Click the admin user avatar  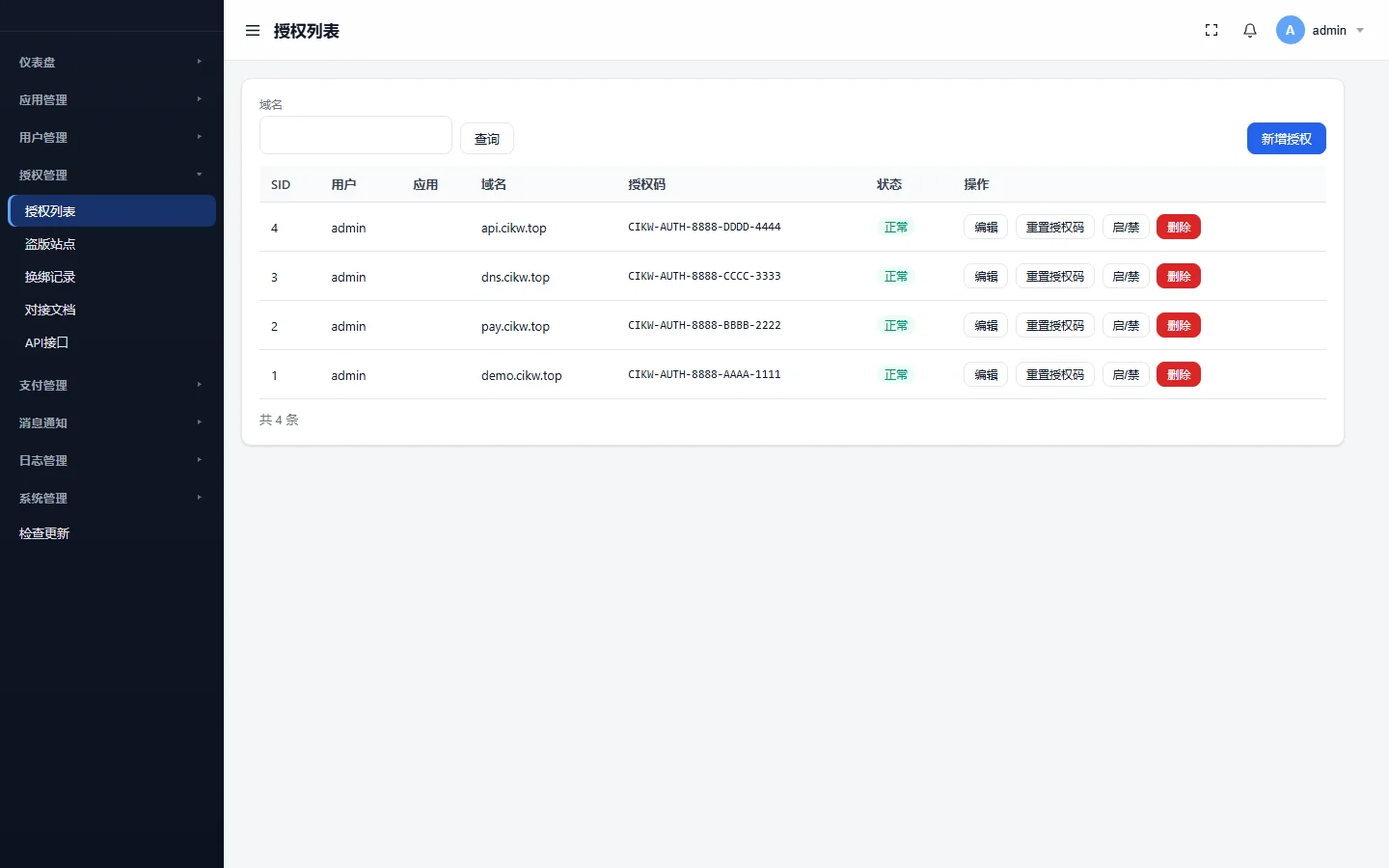coord(1291,31)
